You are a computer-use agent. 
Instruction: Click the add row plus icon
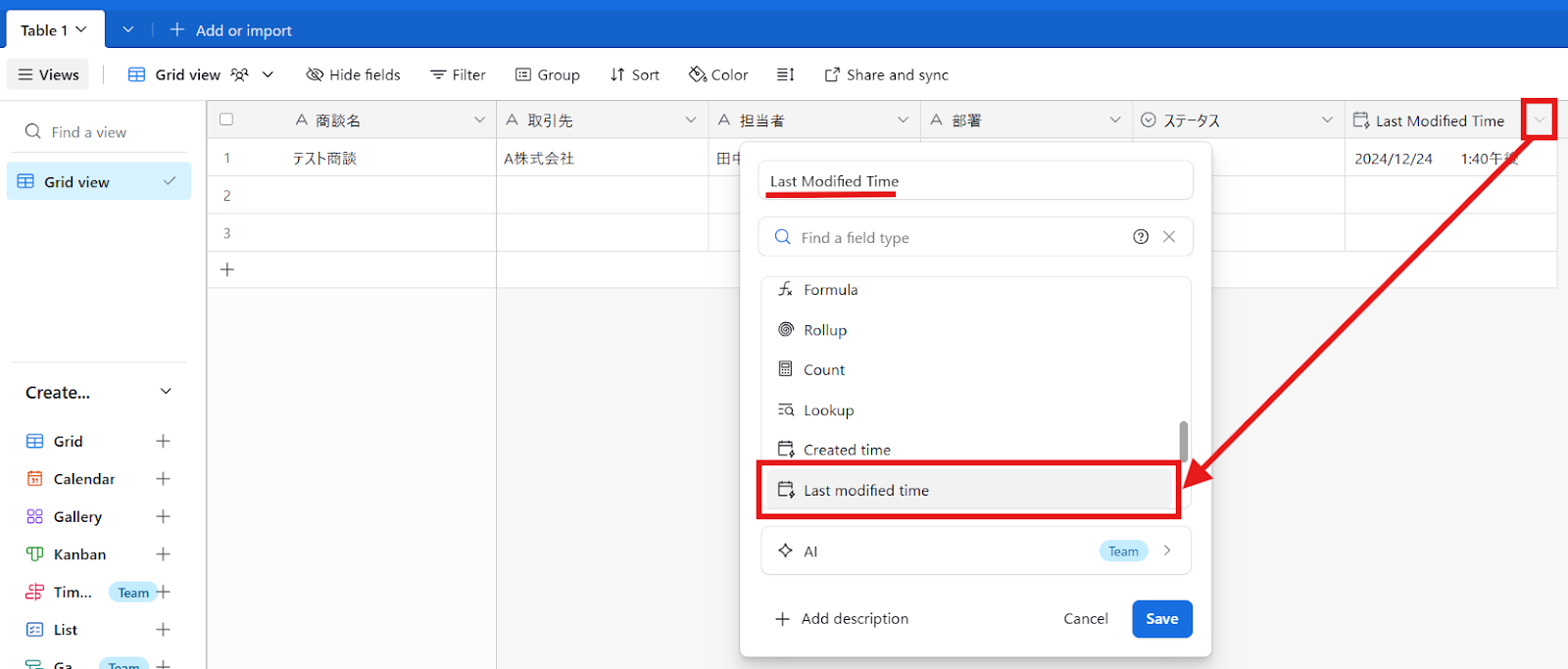click(x=227, y=269)
